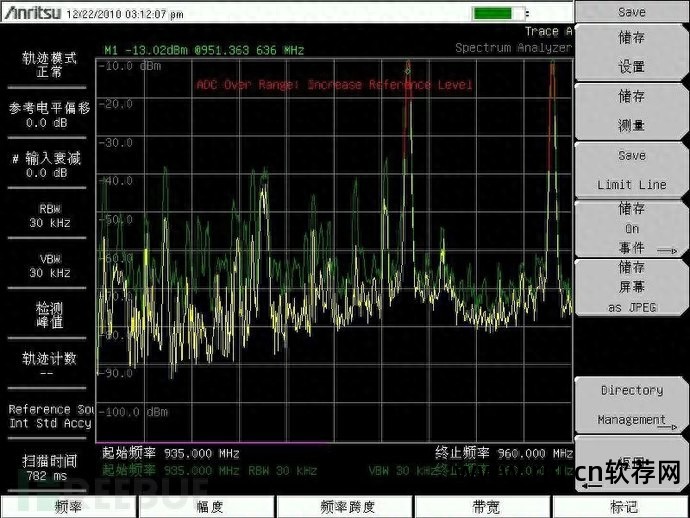690x518 pixels.
Task: Open the 频率 menu at the bottom
Action: (x=68, y=507)
